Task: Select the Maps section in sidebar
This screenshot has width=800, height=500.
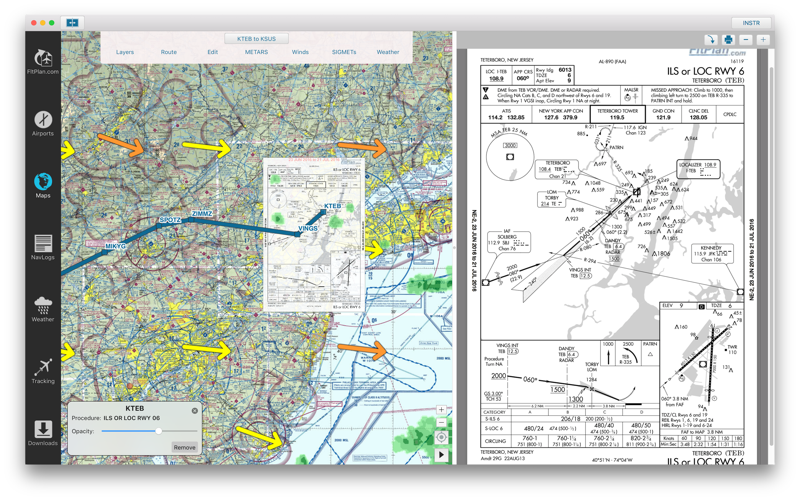Action: [x=43, y=186]
